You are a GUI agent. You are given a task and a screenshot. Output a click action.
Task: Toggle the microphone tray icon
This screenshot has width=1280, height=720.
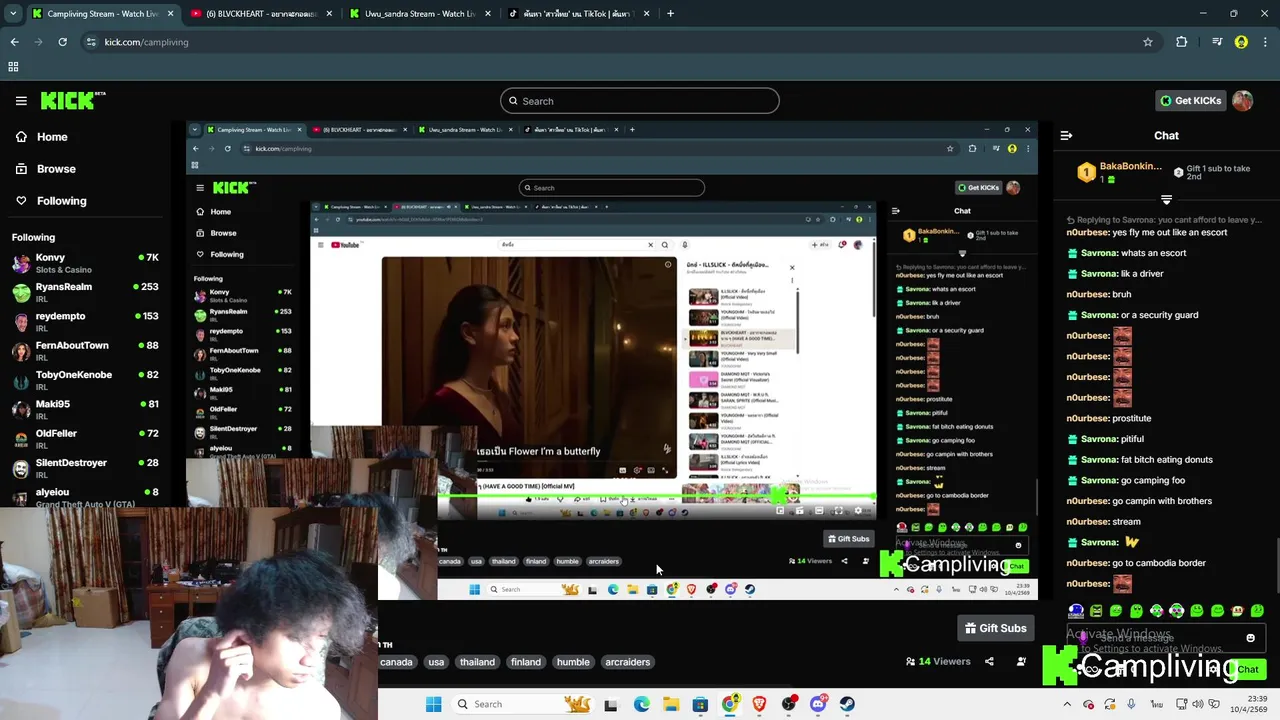pos(1131,704)
